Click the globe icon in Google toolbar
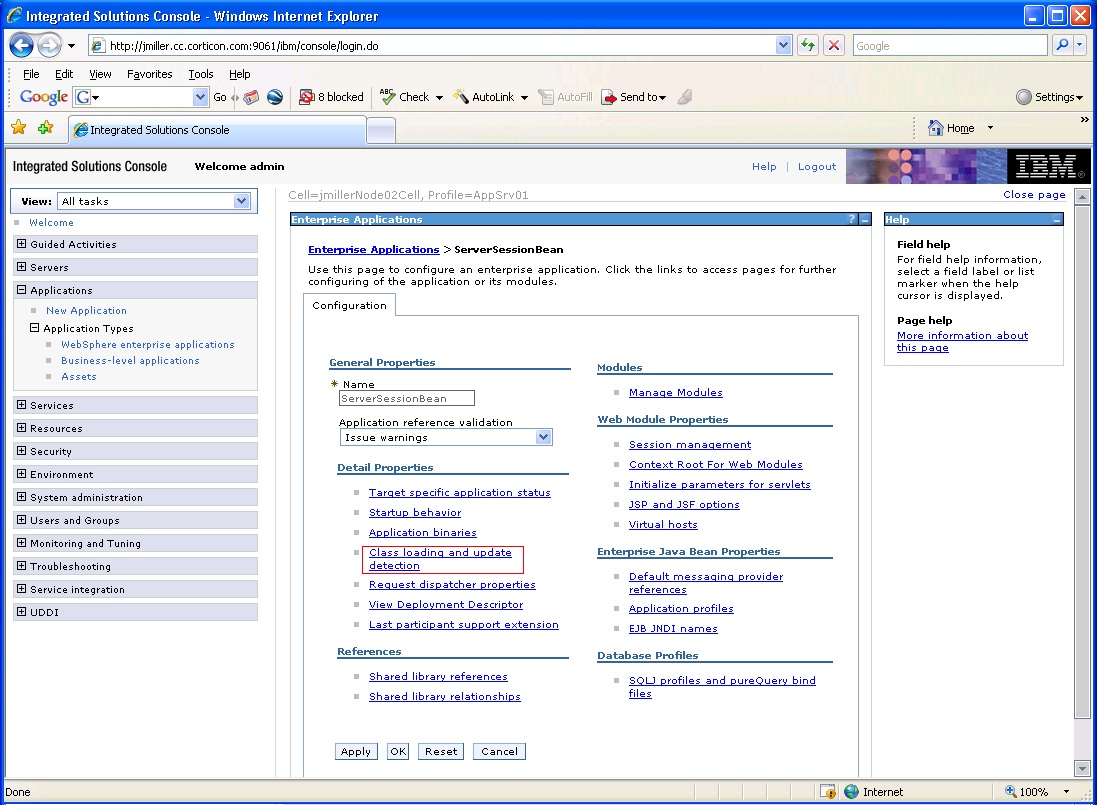The image size is (1100, 805). click(x=275, y=97)
